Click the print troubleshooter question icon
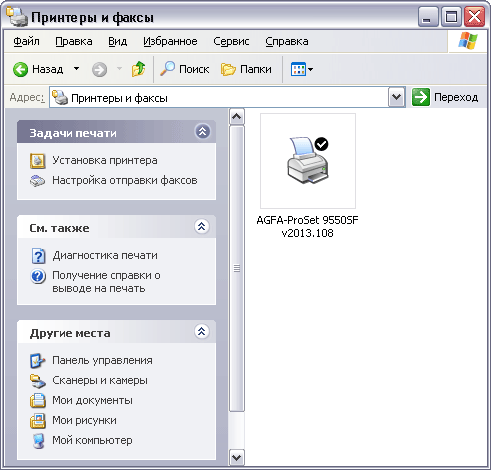The width and height of the screenshot is (491, 470). coord(38,256)
